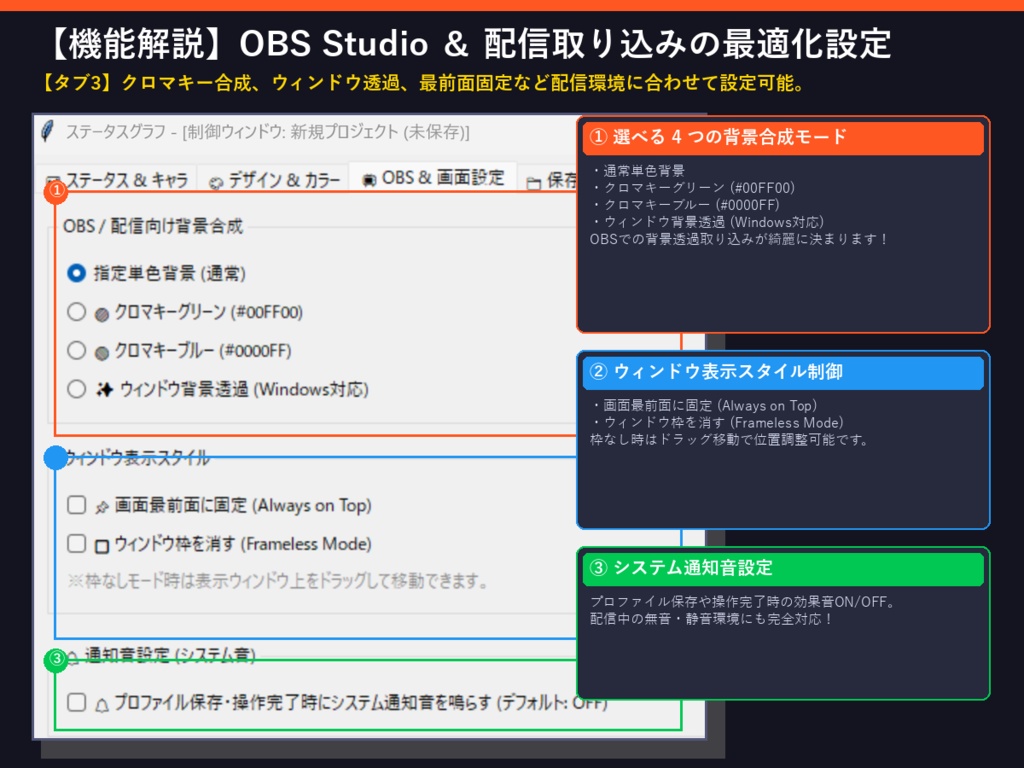Click the ウィンドウ表示スタイル group label
The image size is (1024, 768).
pyautogui.click(x=137, y=458)
